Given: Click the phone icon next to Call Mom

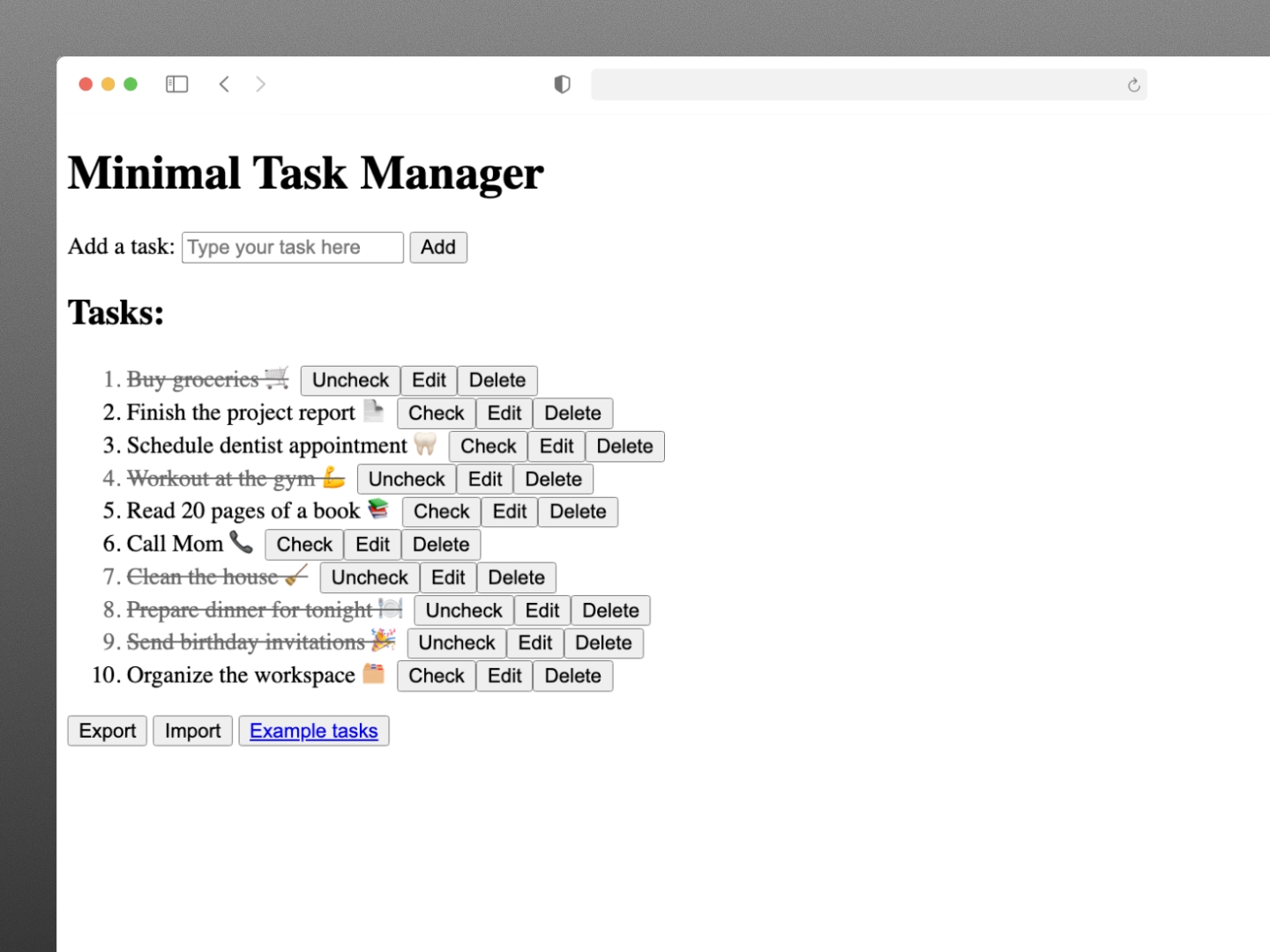Looking at the screenshot, I should (241, 544).
